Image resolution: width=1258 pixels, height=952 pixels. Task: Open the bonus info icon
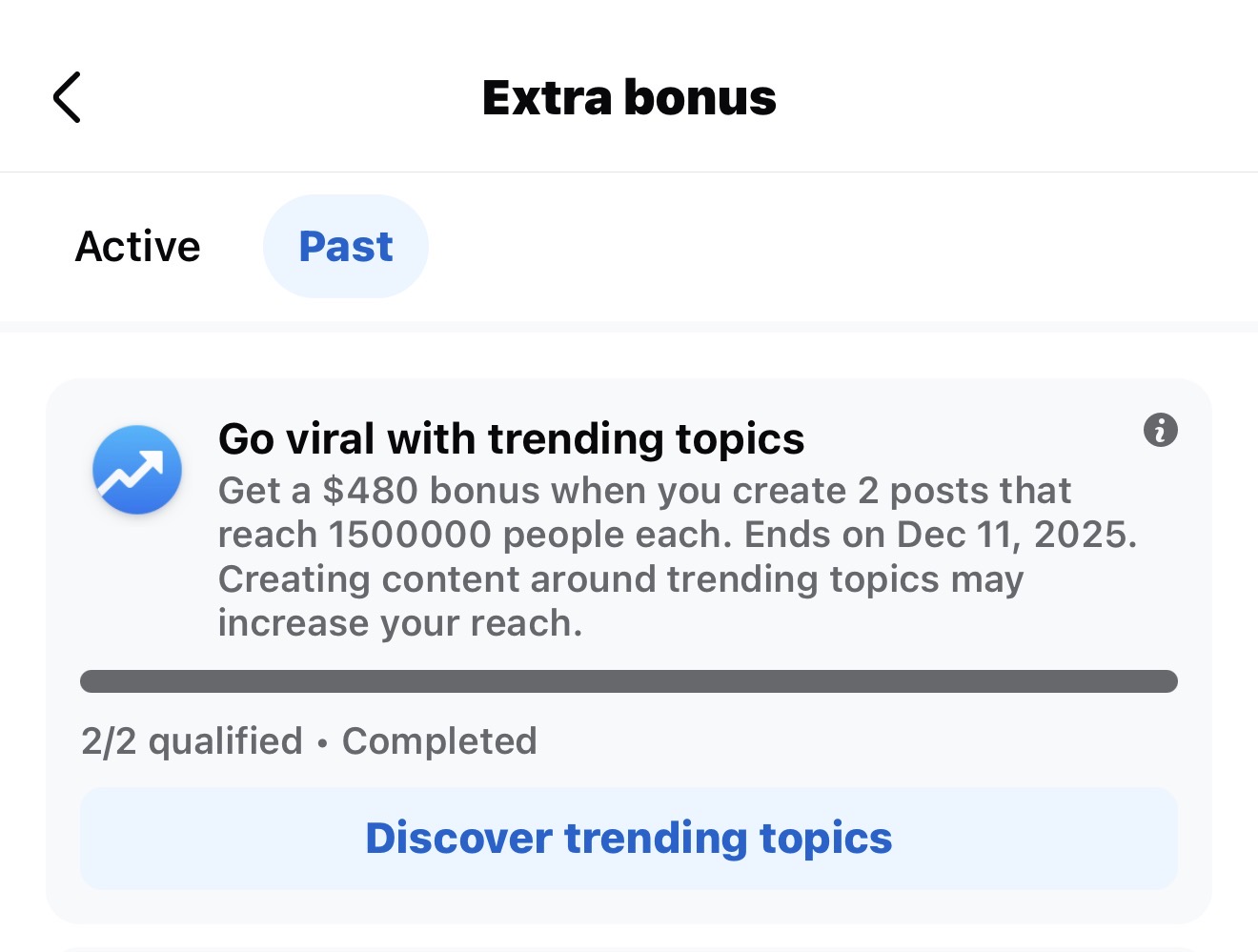1160,430
